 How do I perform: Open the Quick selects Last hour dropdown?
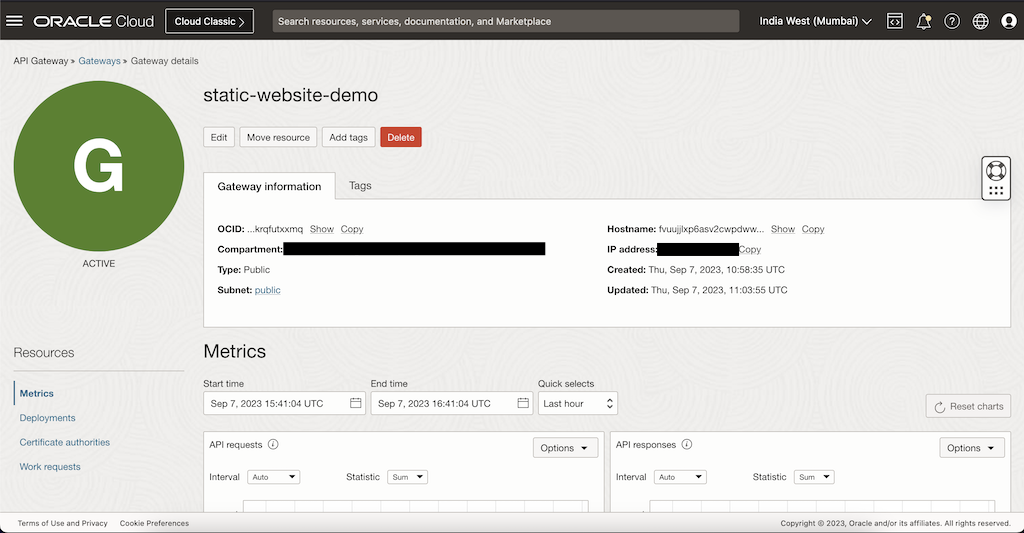click(x=577, y=403)
